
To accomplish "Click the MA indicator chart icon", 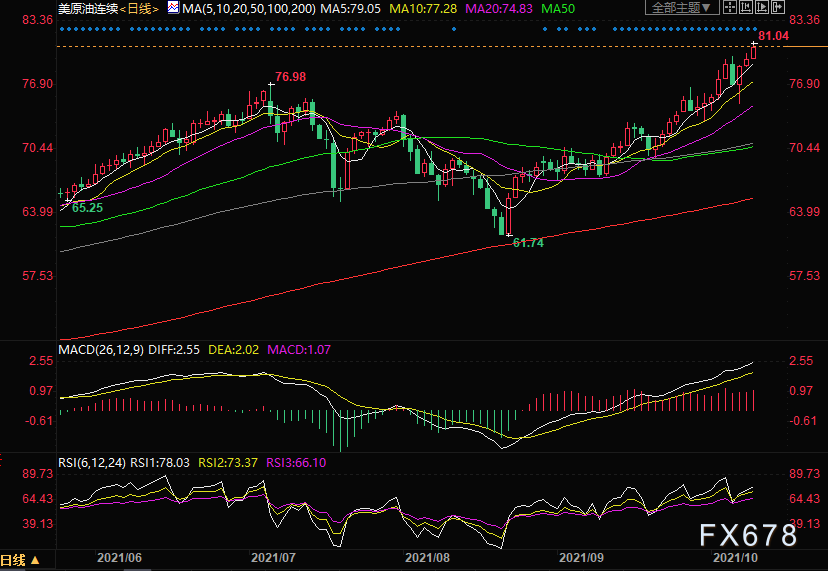I will (x=173, y=7).
